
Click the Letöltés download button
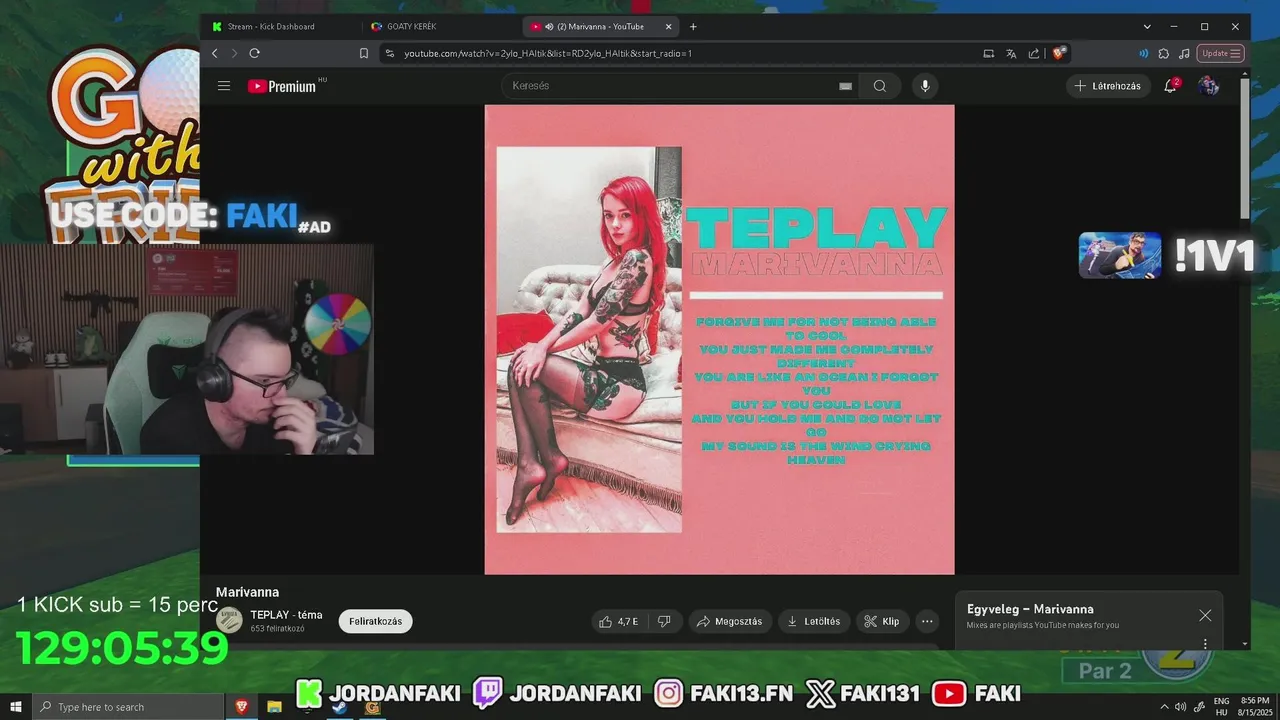[814, 621]
